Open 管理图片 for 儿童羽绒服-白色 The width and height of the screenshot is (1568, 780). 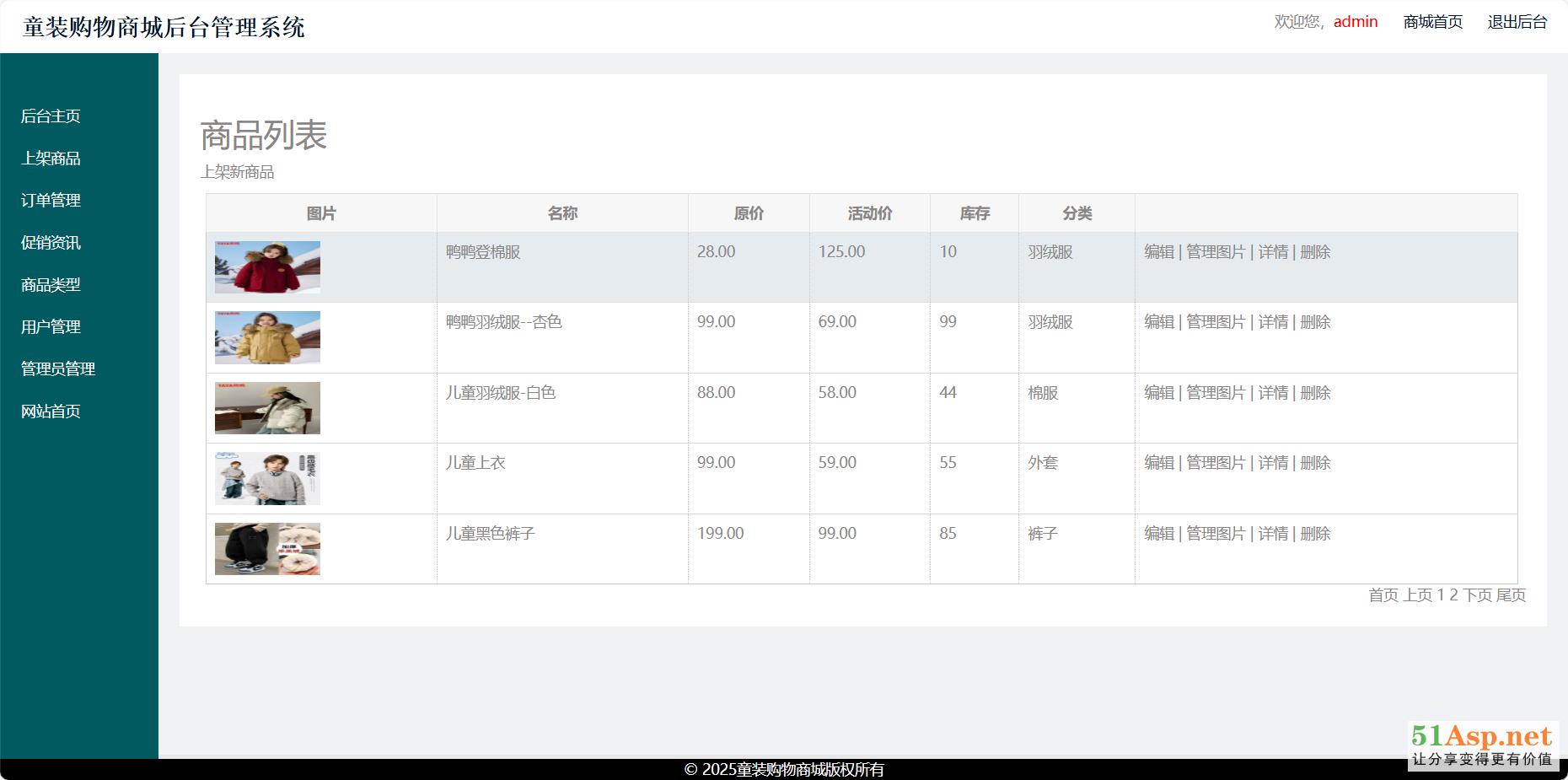pos(1215,393)
